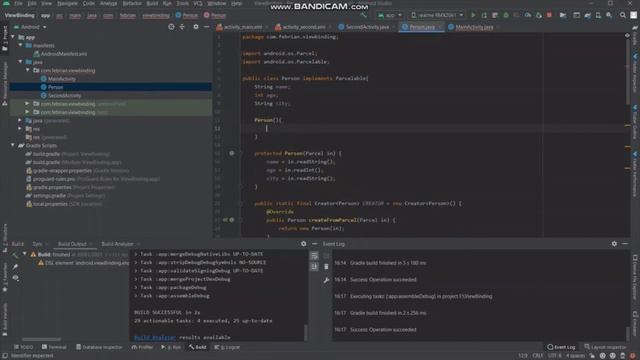This screenshot has height=360, width=640.
Task: Collapse the Build finished tree node
Action: pos(25,254)
